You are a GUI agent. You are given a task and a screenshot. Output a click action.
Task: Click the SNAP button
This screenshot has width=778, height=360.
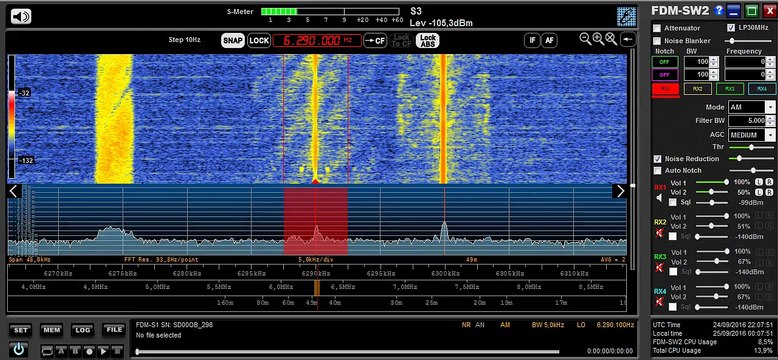click(233, 41)
